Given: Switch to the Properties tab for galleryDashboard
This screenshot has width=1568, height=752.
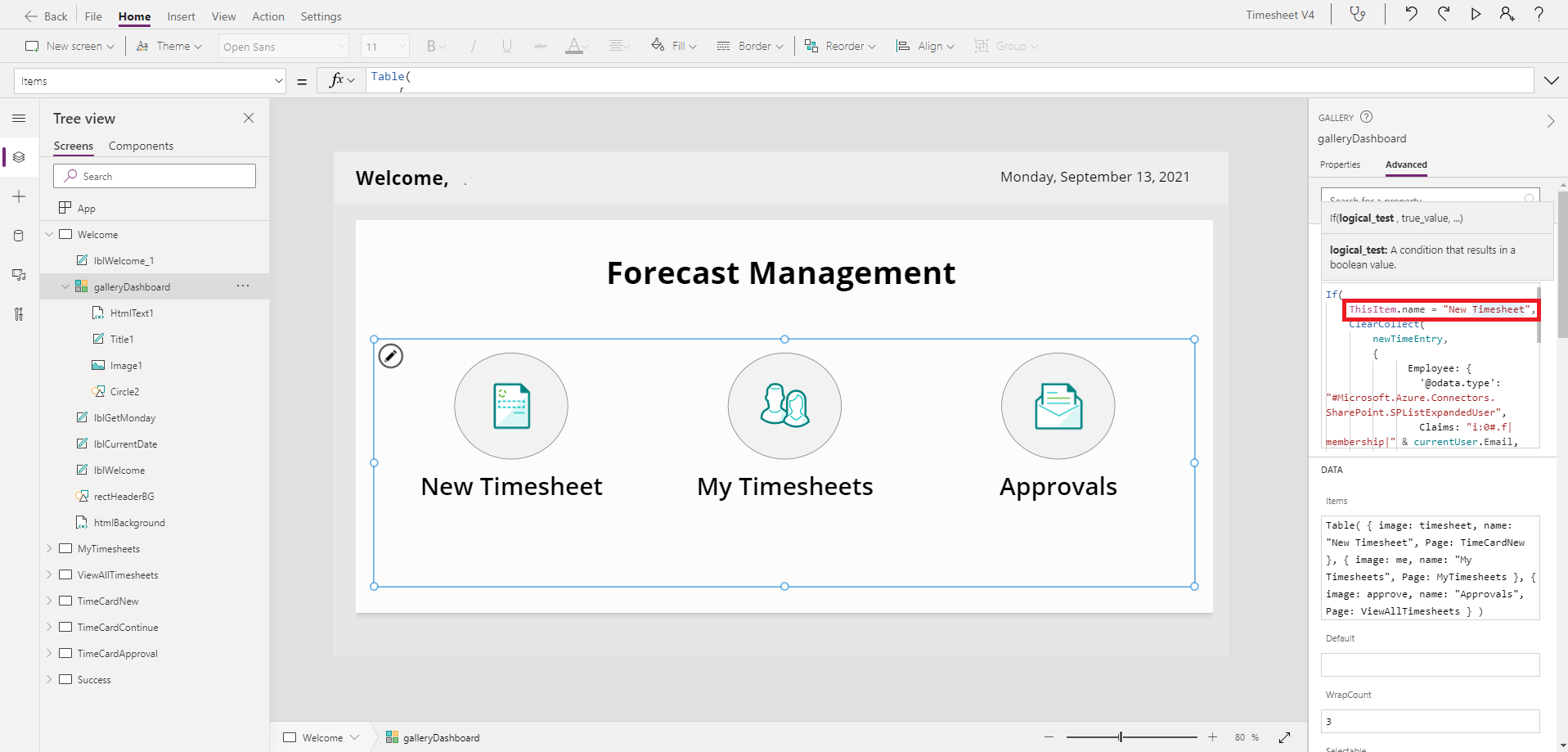Looking at the screenshot, I should tap(1339, 164).
